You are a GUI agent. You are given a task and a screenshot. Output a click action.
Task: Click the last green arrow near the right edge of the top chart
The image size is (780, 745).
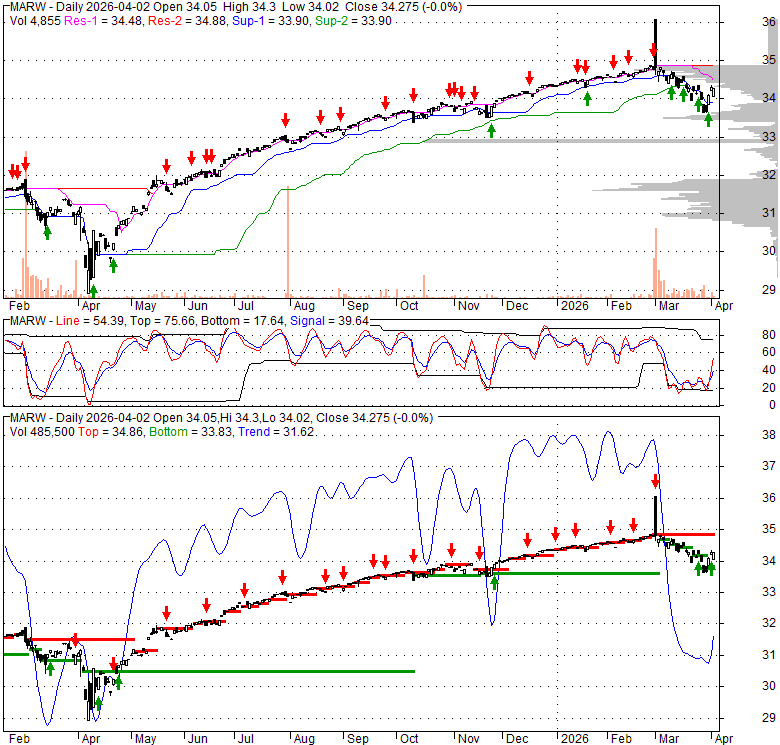click(708, 120)
